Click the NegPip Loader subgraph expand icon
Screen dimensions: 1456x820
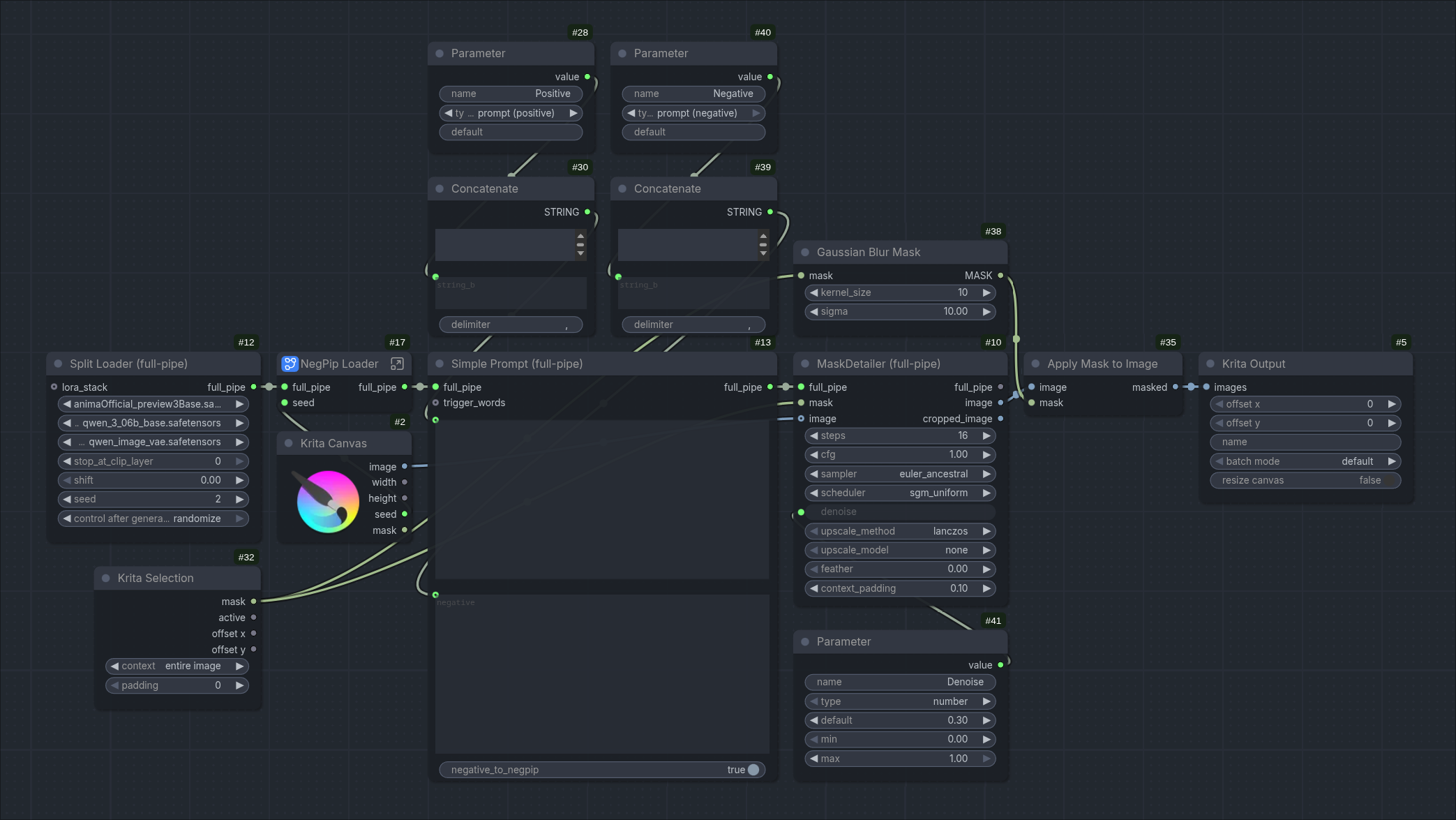coord(397,364)
